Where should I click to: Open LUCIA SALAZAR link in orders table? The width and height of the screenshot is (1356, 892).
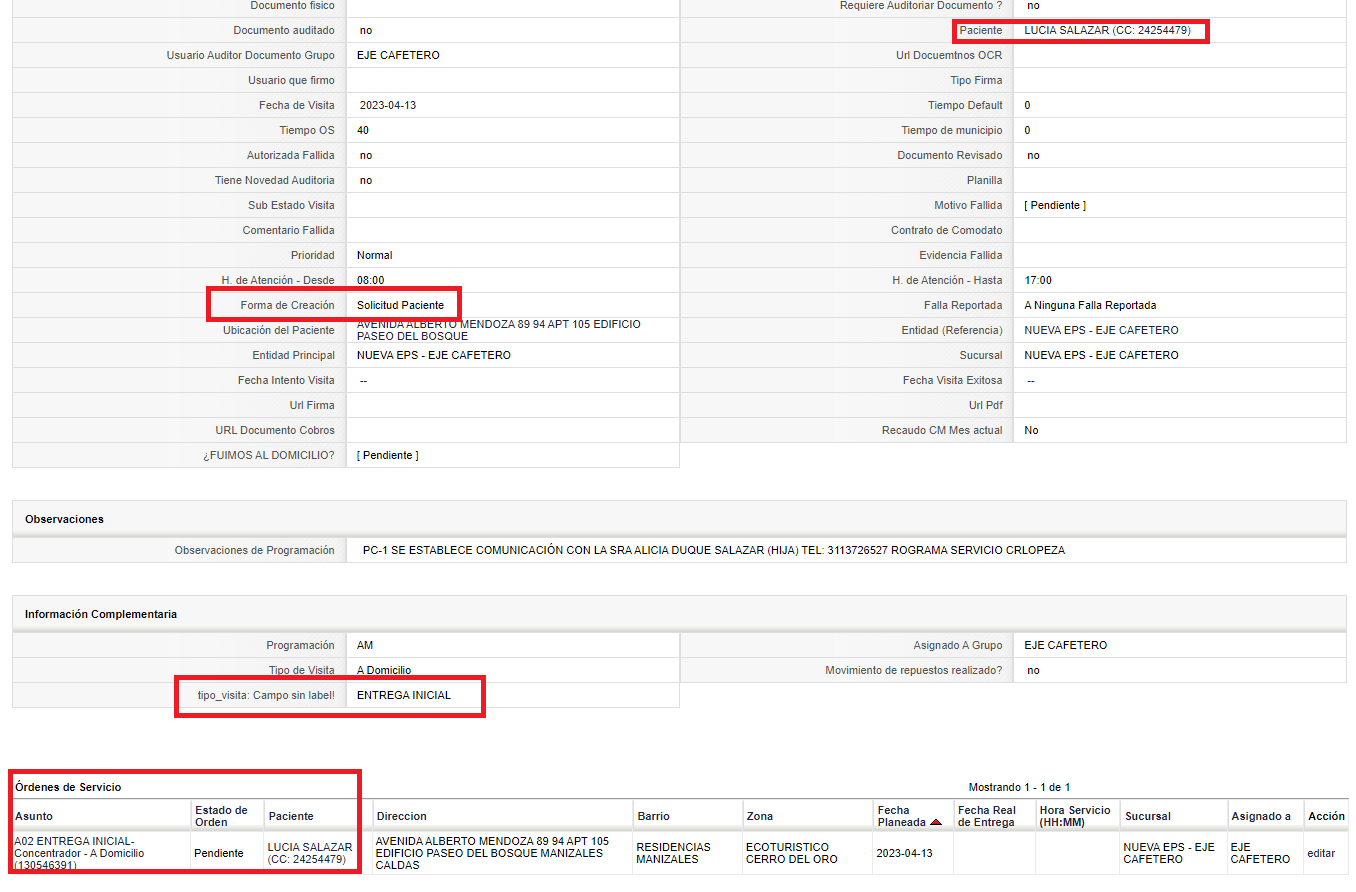pos(310,853)
